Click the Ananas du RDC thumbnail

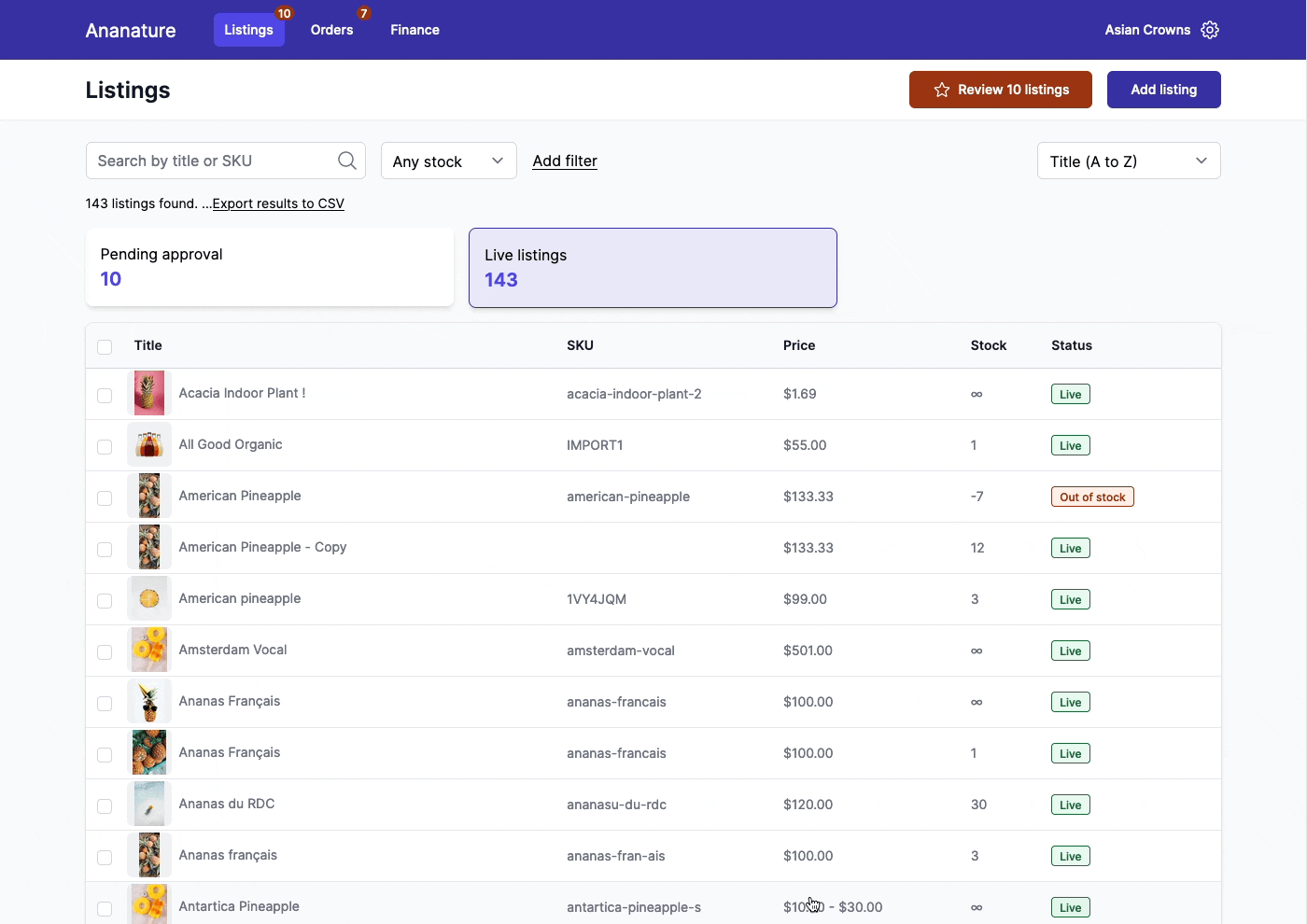pos(149,805)
